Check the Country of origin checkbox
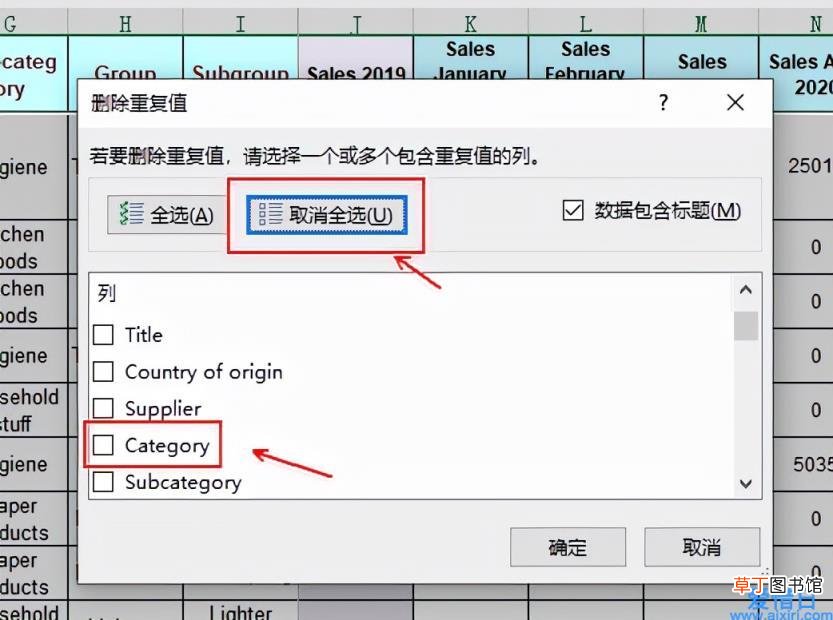Screen dimensions: 833x620 pos(103,372)
